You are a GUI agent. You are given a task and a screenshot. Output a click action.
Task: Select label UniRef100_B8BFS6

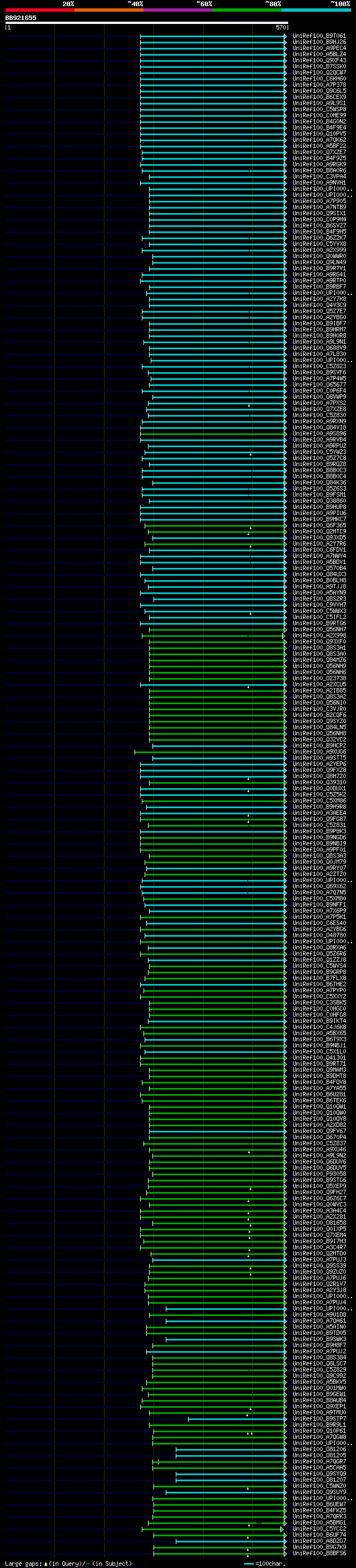point(319,1553)
